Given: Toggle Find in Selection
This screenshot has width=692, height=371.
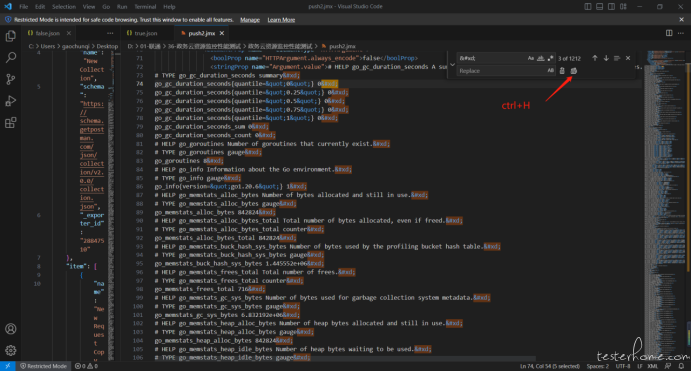Looking at the screenshot, I should (x=617, y=58).
